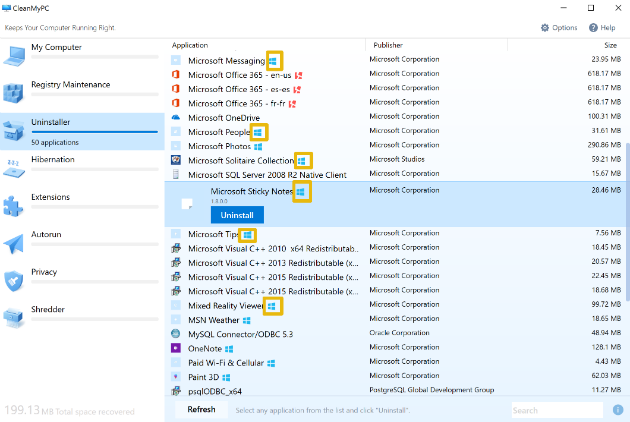
Task: Click the Visual C++ 2010 x64 installer icon
Action: [176, 248]
